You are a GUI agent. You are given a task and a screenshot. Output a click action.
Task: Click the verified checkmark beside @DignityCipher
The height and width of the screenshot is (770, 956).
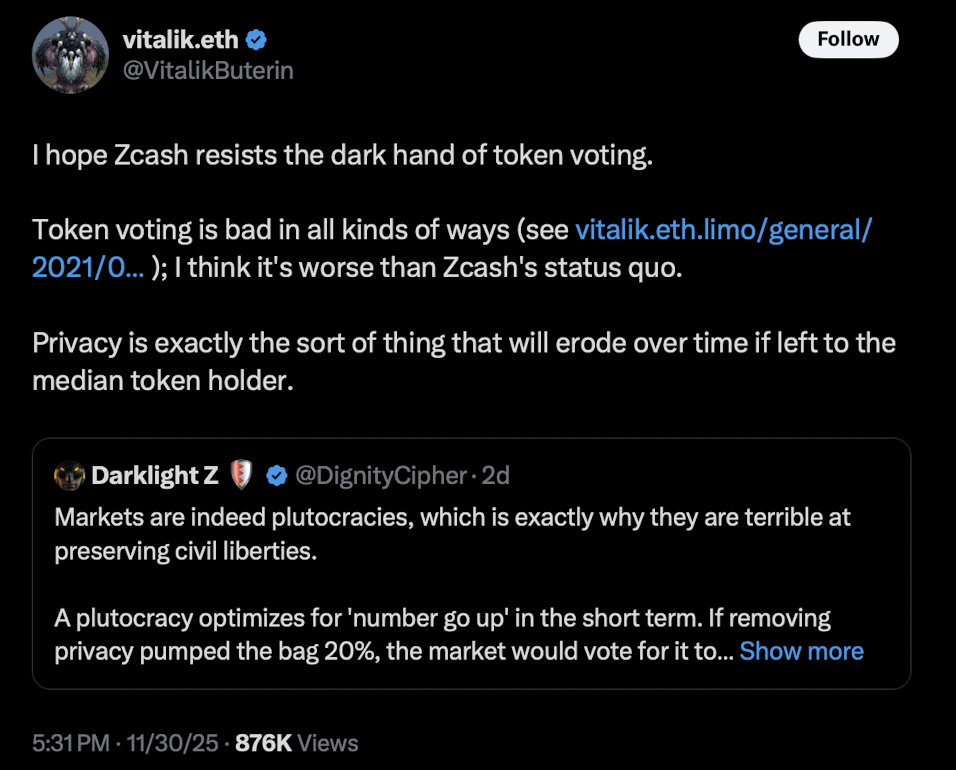coord(274,476)
